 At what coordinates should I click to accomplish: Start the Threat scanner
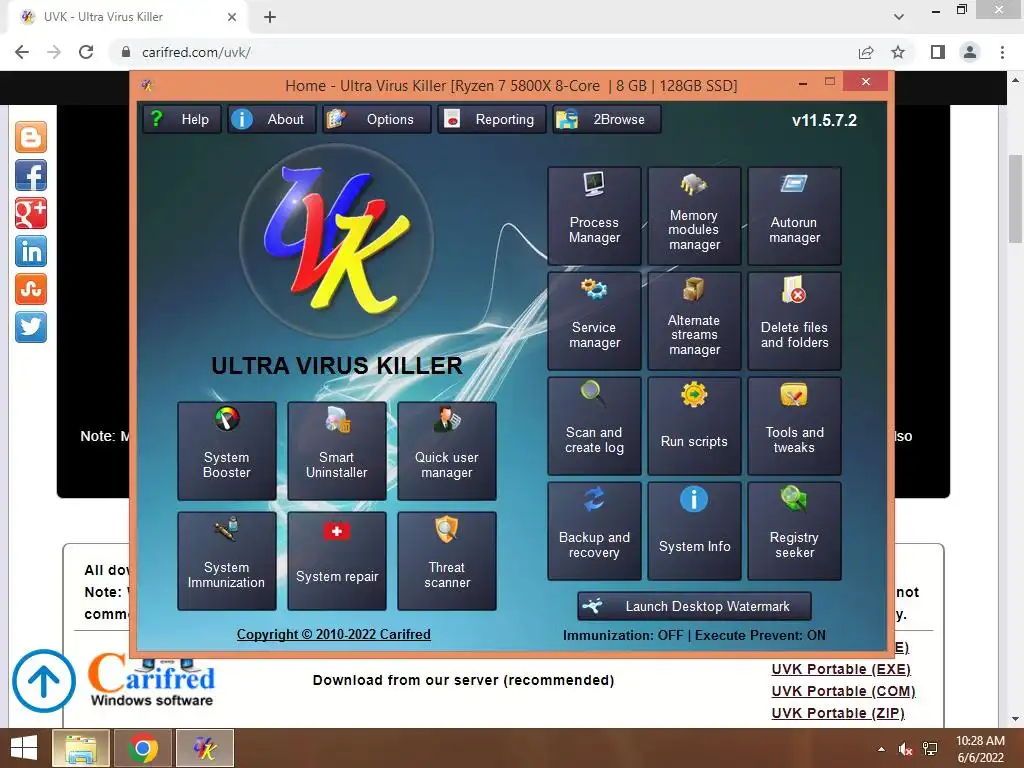coord(447,561)
